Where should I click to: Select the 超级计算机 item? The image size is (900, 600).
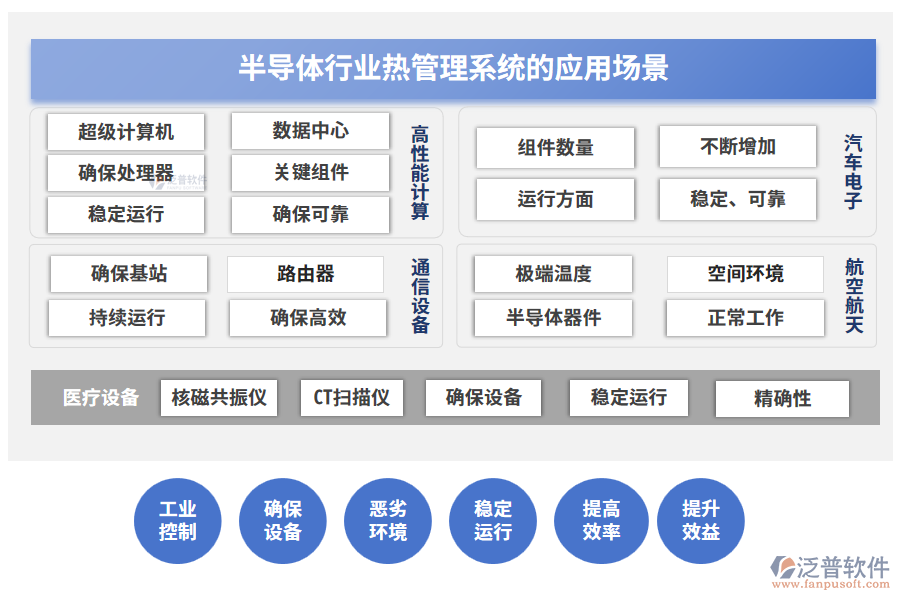click(x=126, y=131)
